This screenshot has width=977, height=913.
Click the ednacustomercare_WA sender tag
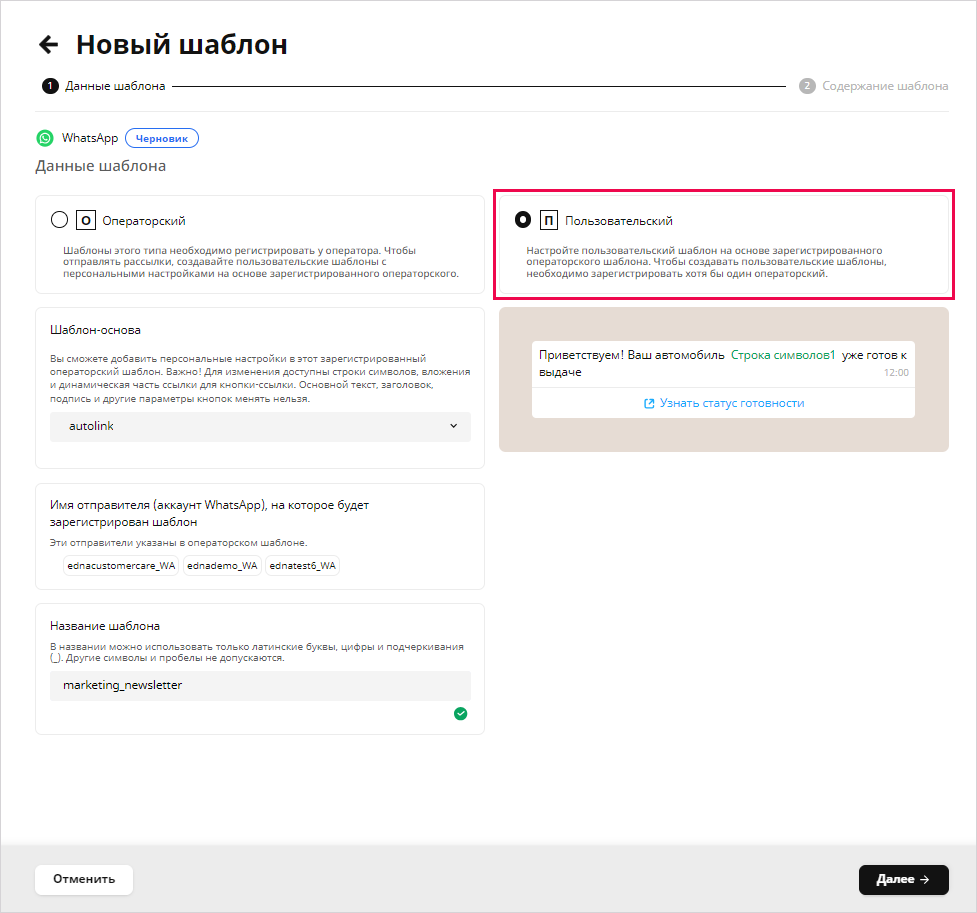pyautogui.click(x=121, y=566)
